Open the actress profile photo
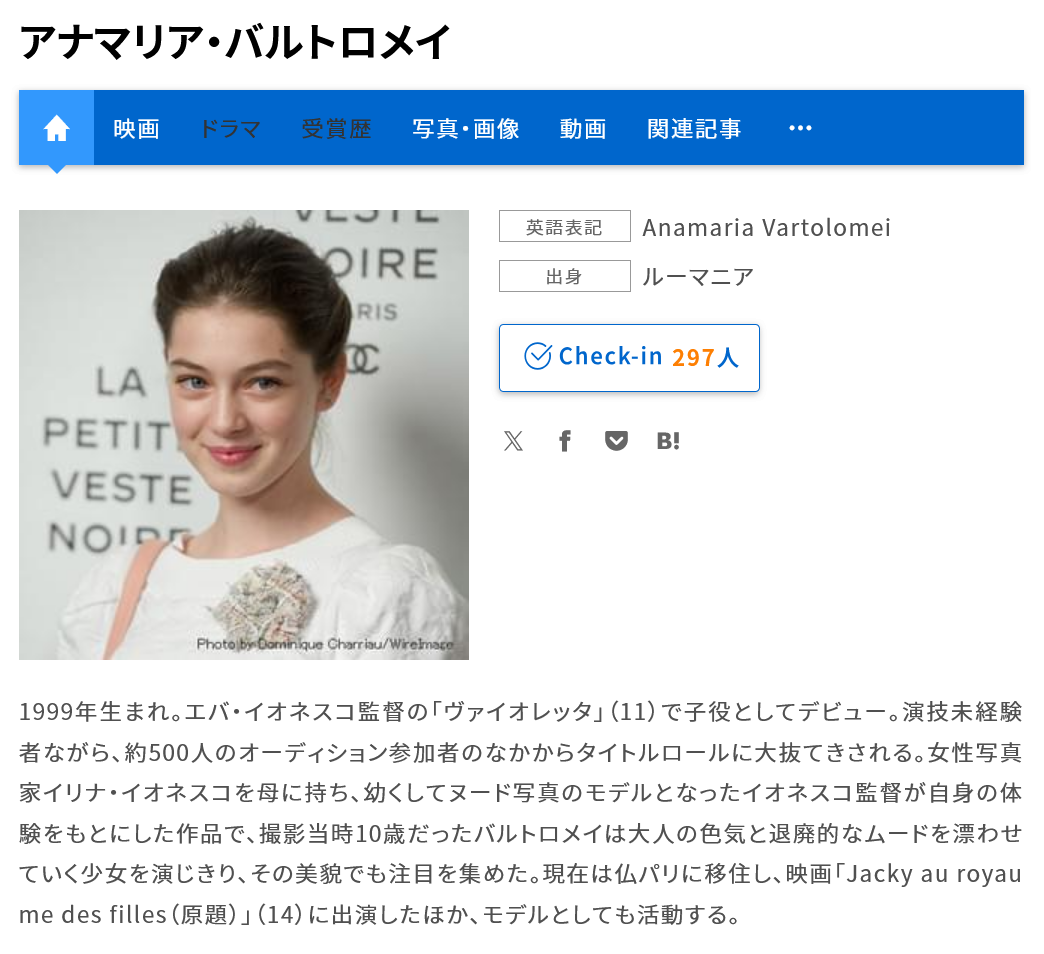 point(244,435)
